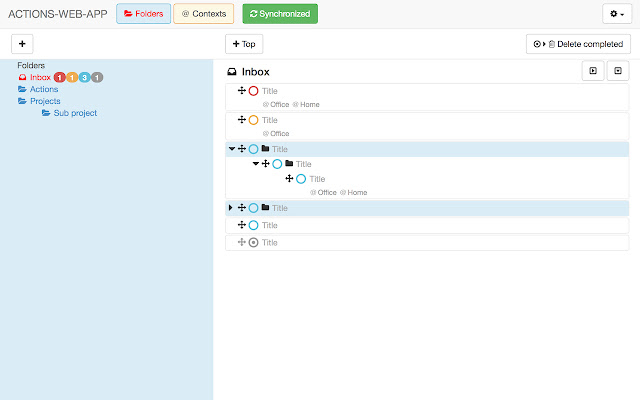The width and height of the screenshot is (640, 400).
Task: Select Inbox in the folders sidebar
Action: [x=40, y=77]
